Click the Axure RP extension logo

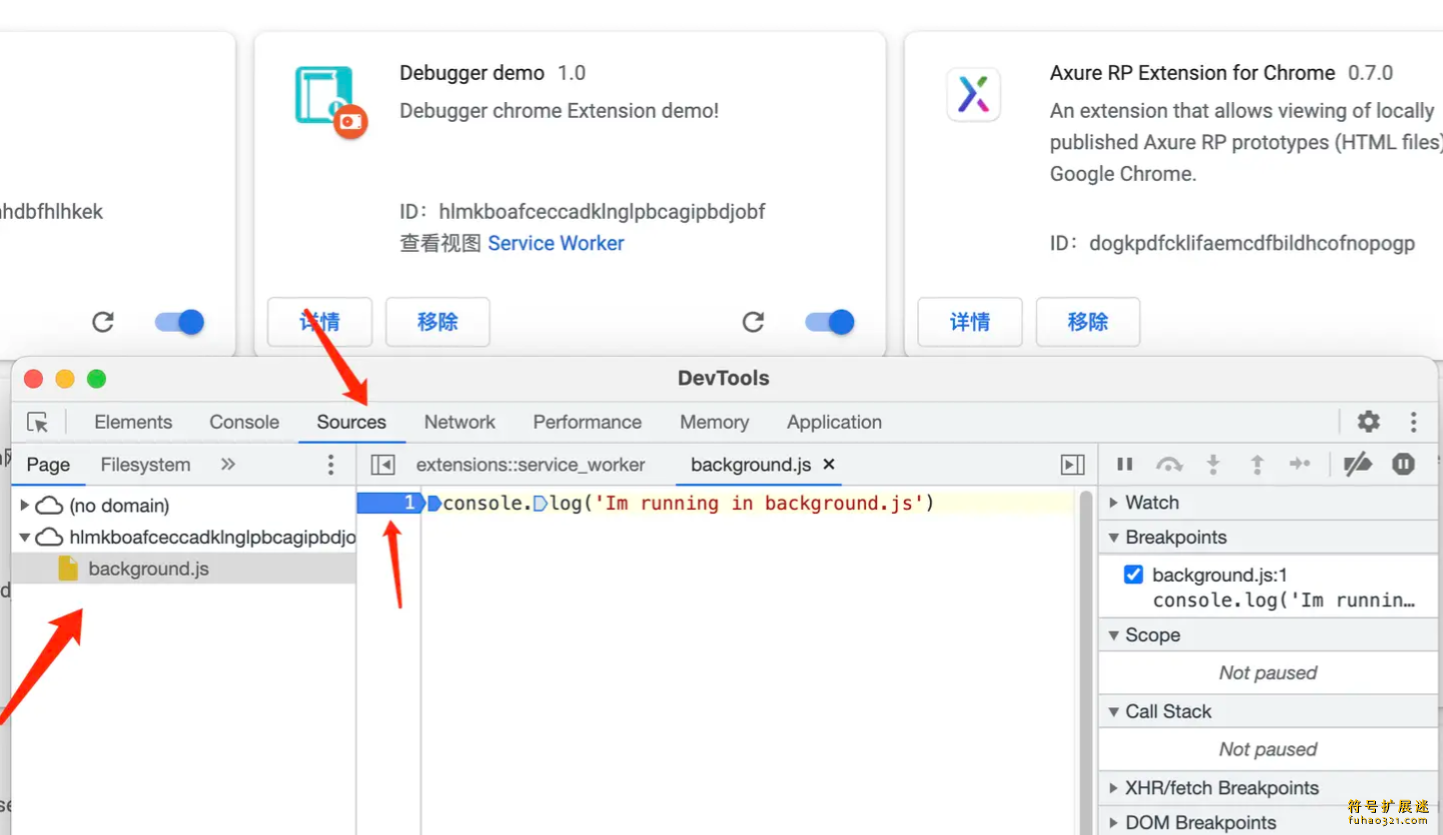(x=973, y=95)
